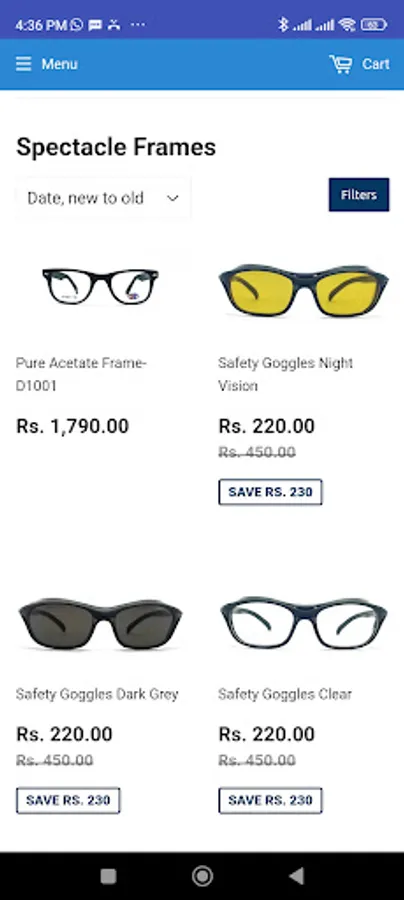This screenshot has width=404, height=900.
Task: Open the 'Date, new to old' sort dropdown
Action: pos(103,198)
